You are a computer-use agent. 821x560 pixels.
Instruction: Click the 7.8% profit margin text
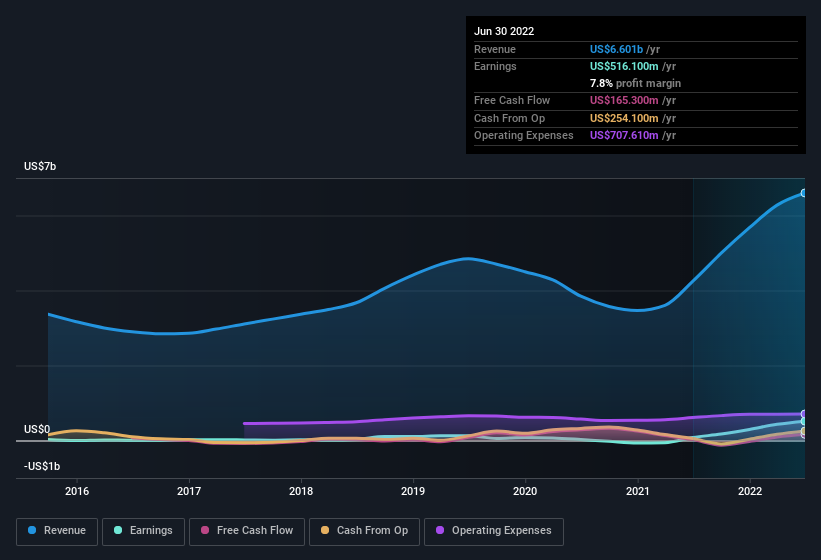point(635,83)
